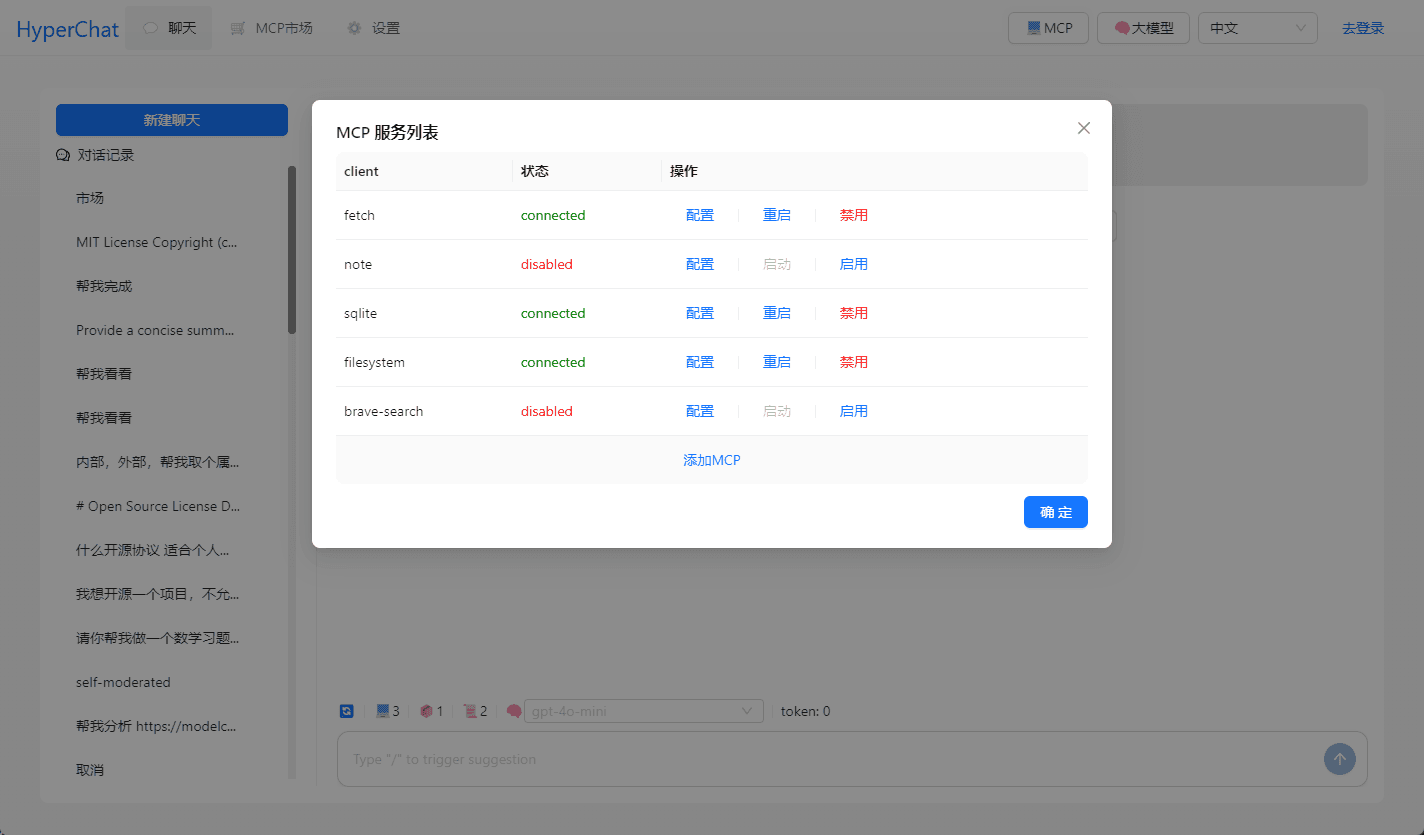This screenshot has height=835, width=1424.
Task: Open 配置 for the fetch client
Action: (700, 215)
